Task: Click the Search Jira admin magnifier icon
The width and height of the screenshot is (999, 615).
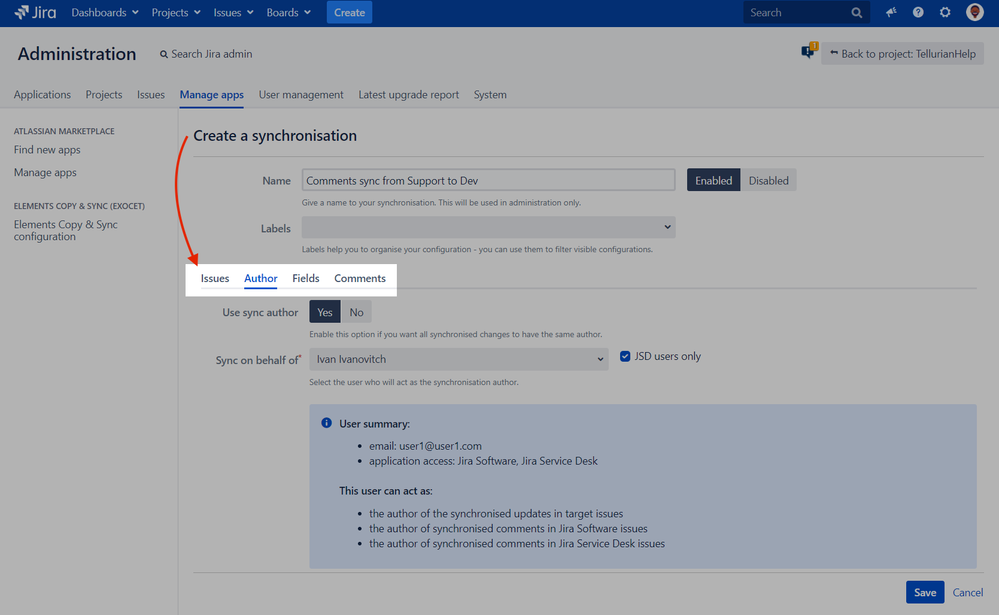Action: [163, 54]
